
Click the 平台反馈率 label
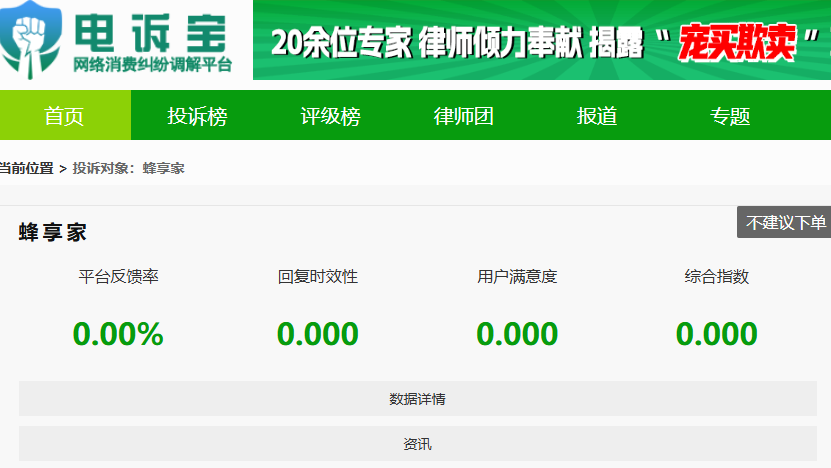[x=118, y=276]
